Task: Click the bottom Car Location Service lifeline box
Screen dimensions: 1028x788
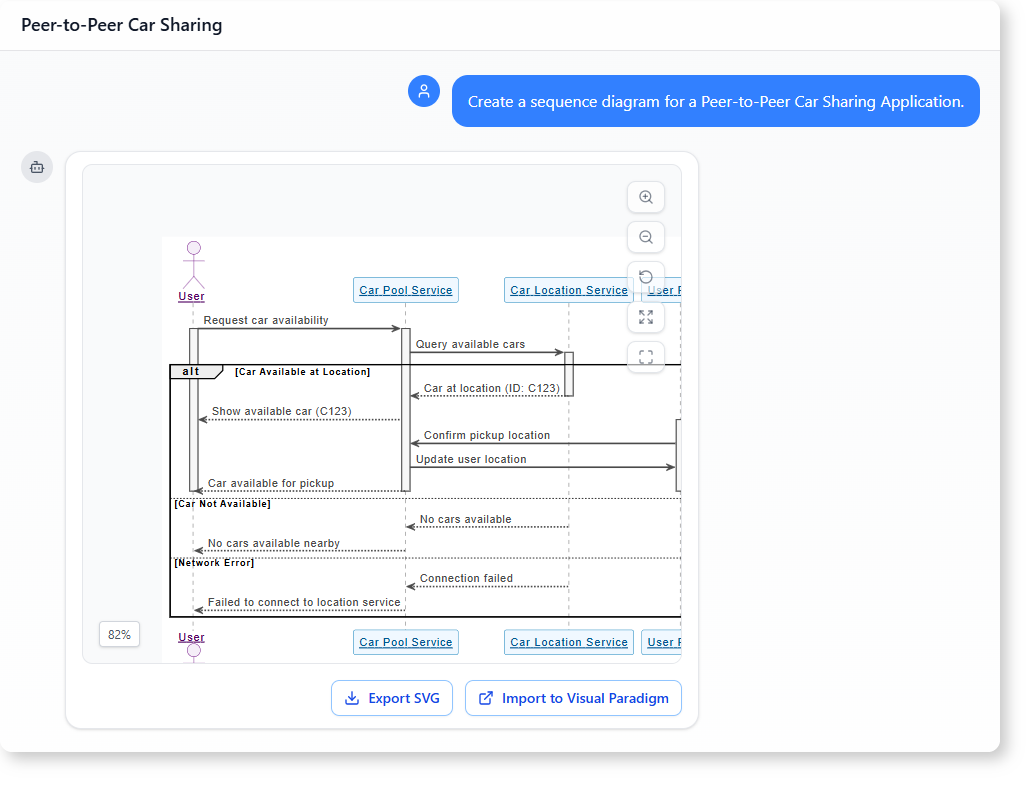Action: (568, 642)
